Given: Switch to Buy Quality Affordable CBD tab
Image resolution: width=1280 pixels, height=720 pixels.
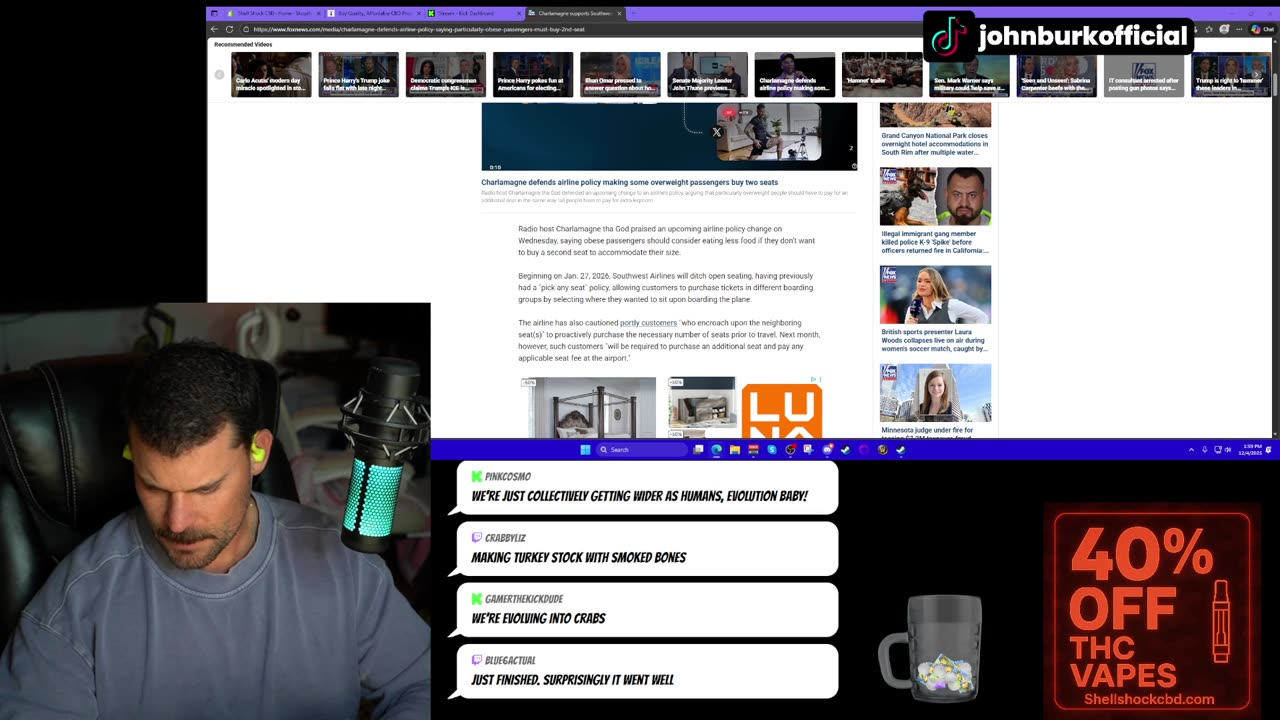Looking at the screenshot, I should [374, 13].
